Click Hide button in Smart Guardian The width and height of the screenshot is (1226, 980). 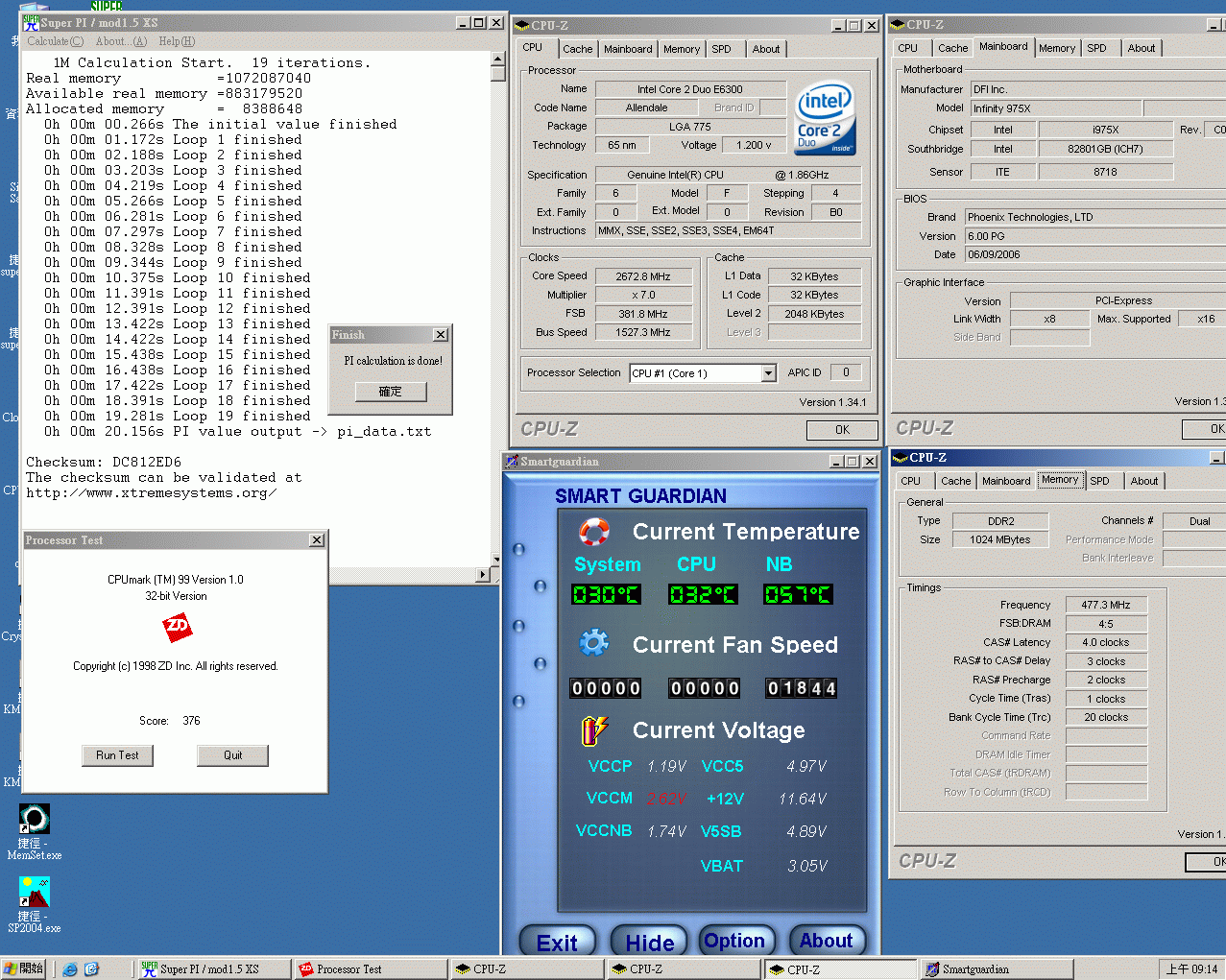click(650, 943)
